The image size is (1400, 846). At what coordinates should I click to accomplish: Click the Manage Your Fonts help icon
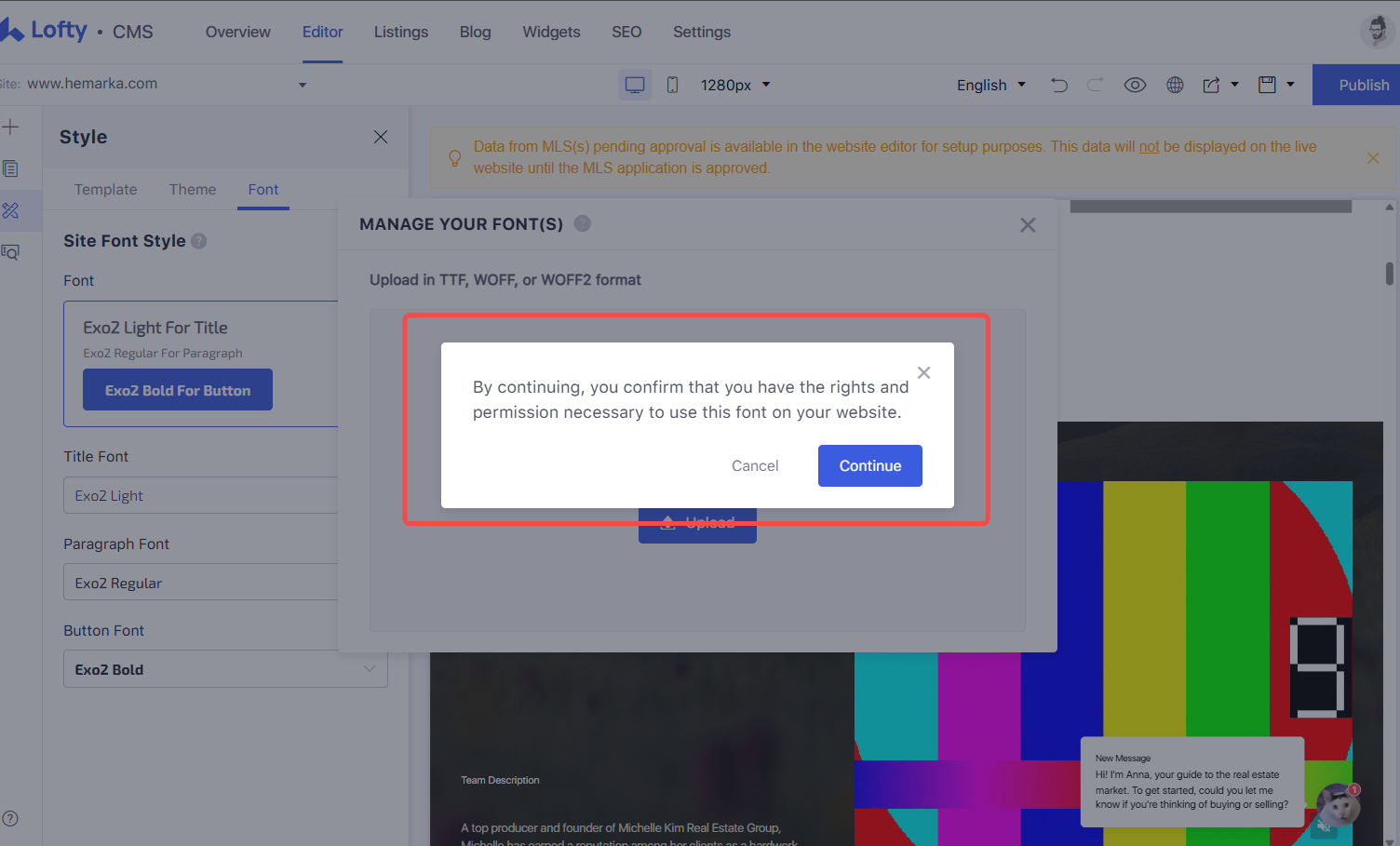[x=583, y=223]
